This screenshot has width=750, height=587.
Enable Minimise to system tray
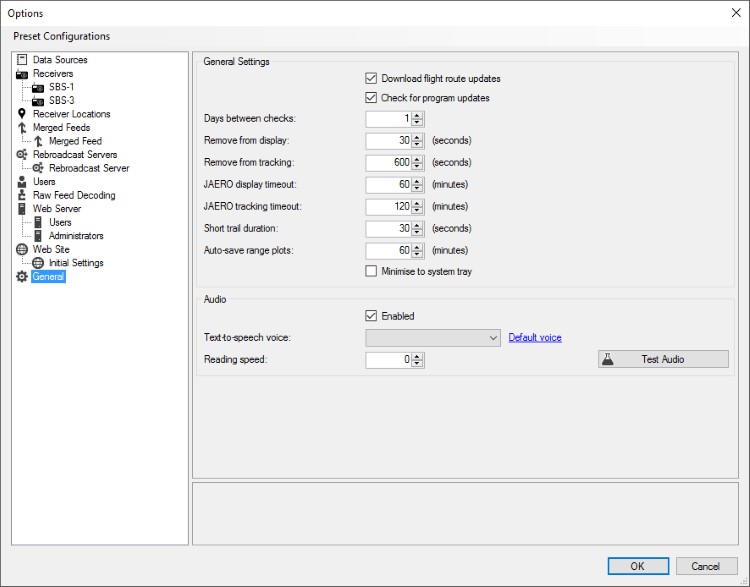pyautogui.click(x=372, y=271)
